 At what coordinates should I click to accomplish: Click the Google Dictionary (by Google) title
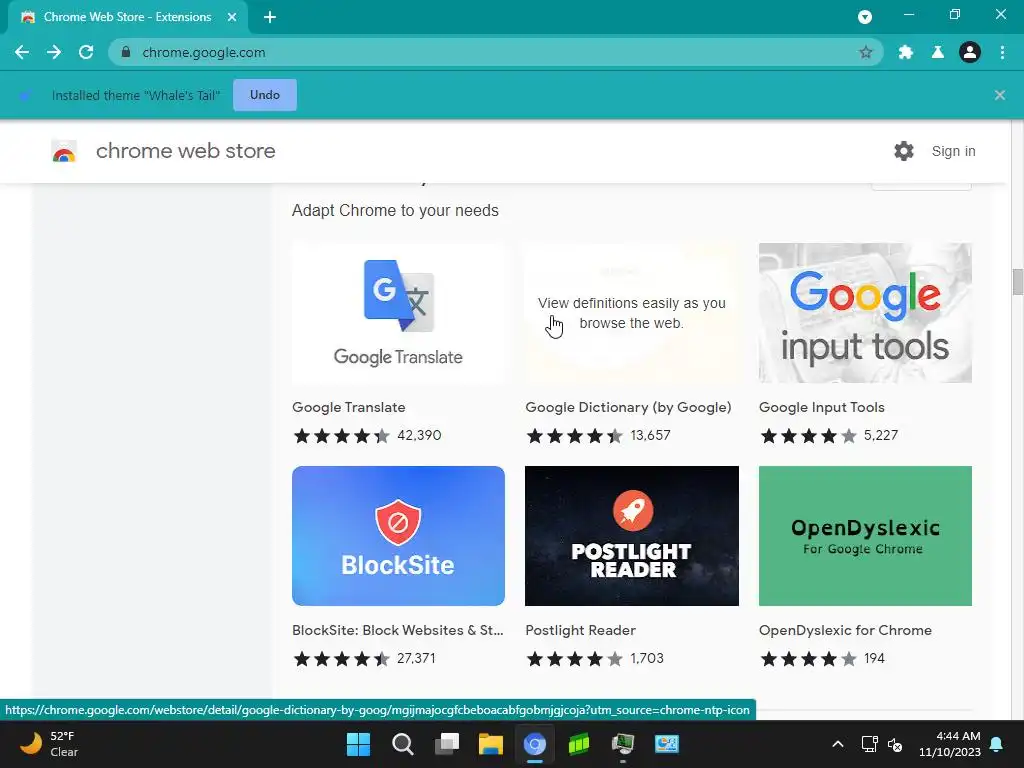[628, 407]
